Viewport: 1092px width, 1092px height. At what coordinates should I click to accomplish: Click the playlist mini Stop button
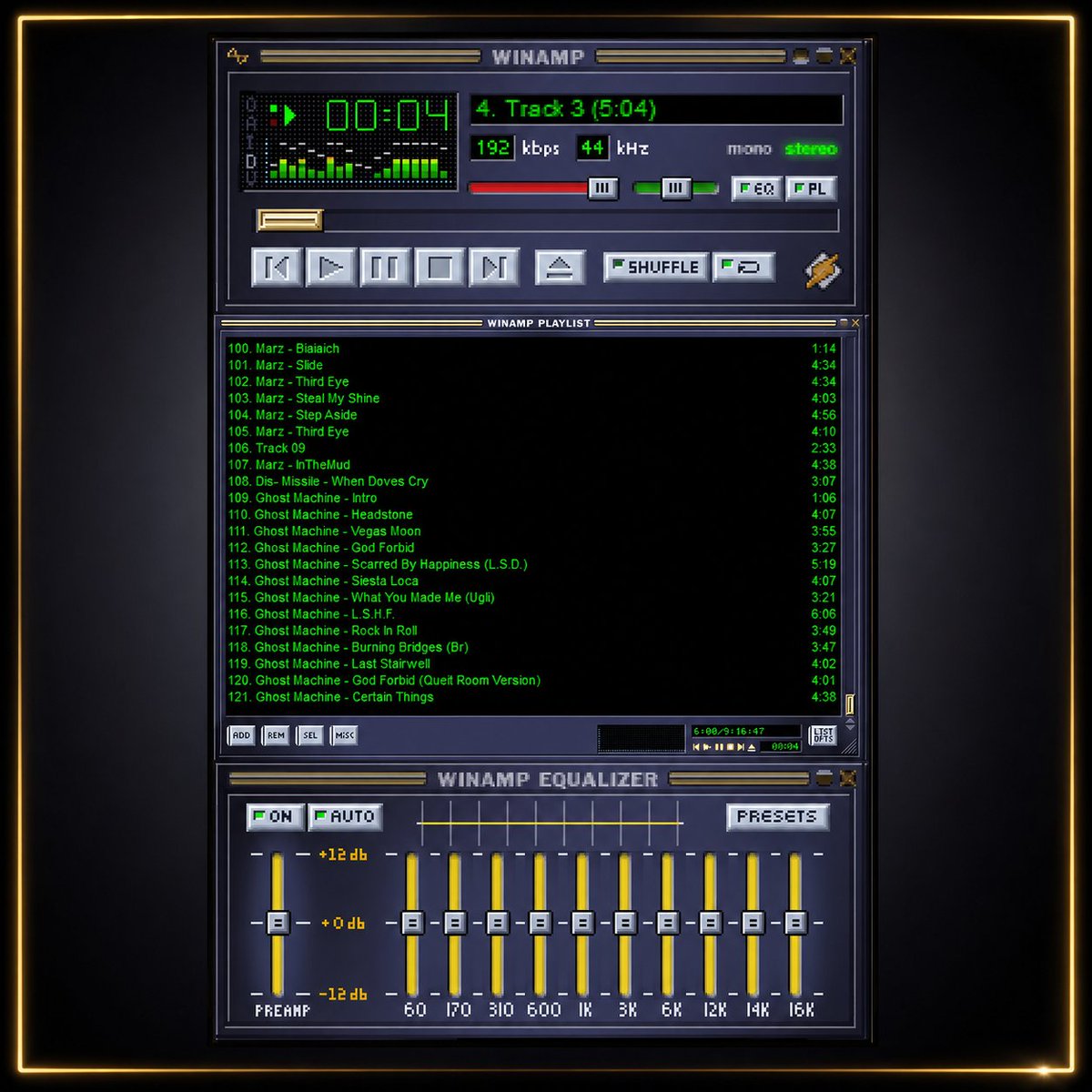(x=730, y=747)
